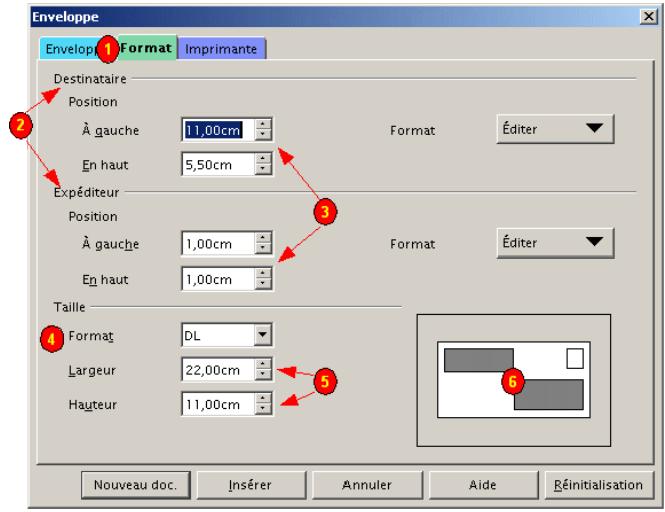The image size is (665, 512).
Task: Increase Expéditeur À gauche value with up arrow
Action: (x=263, y=238)
